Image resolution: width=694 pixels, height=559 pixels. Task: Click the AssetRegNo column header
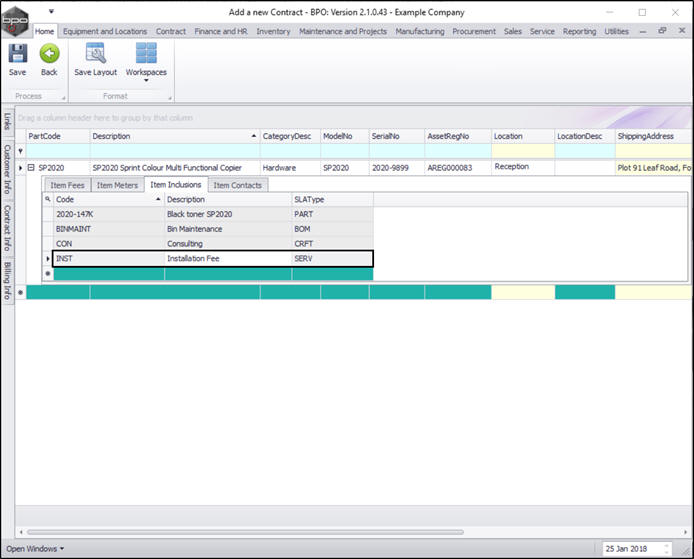pos(458,136)
